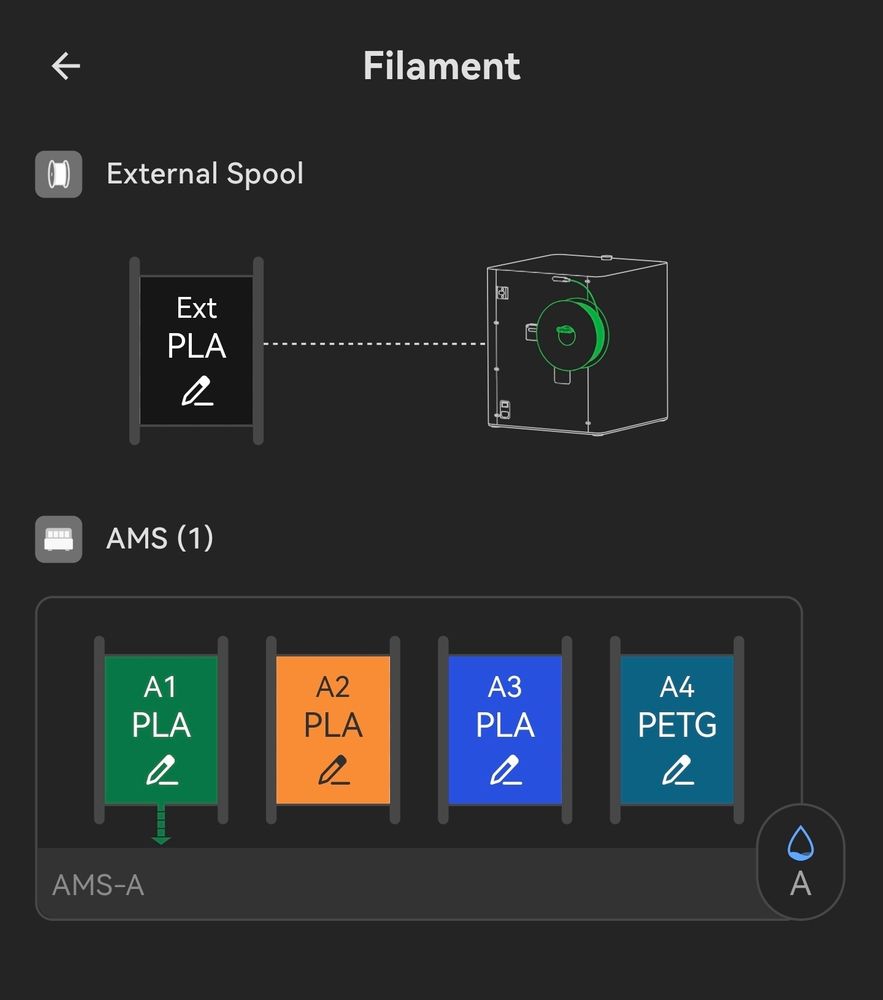Edit the A4 PETG filament
The width and height of the screenshot is (883, 1000).
677,769
